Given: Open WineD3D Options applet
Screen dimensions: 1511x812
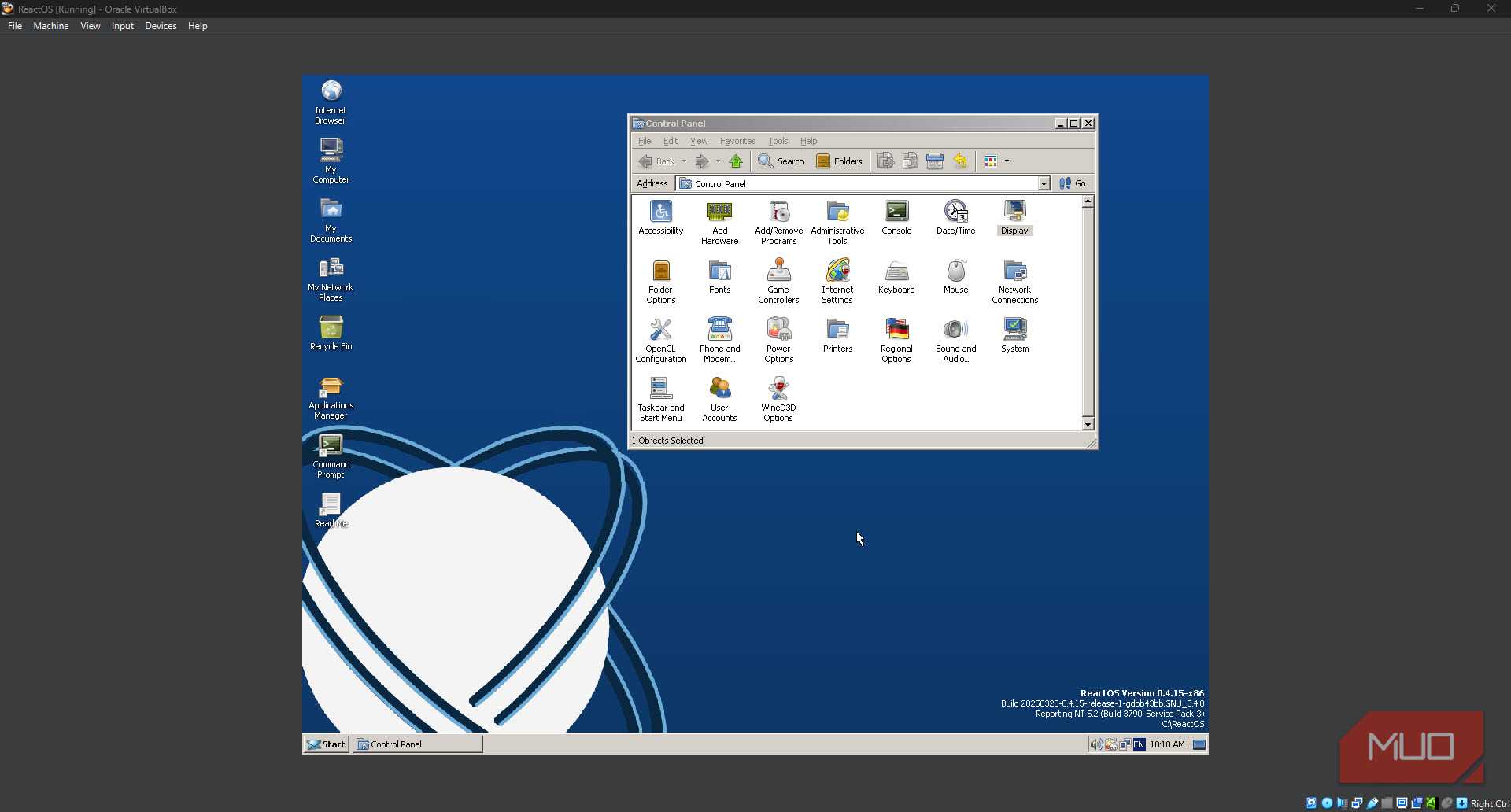Looking at the screenshot, I should pos(778,400).
